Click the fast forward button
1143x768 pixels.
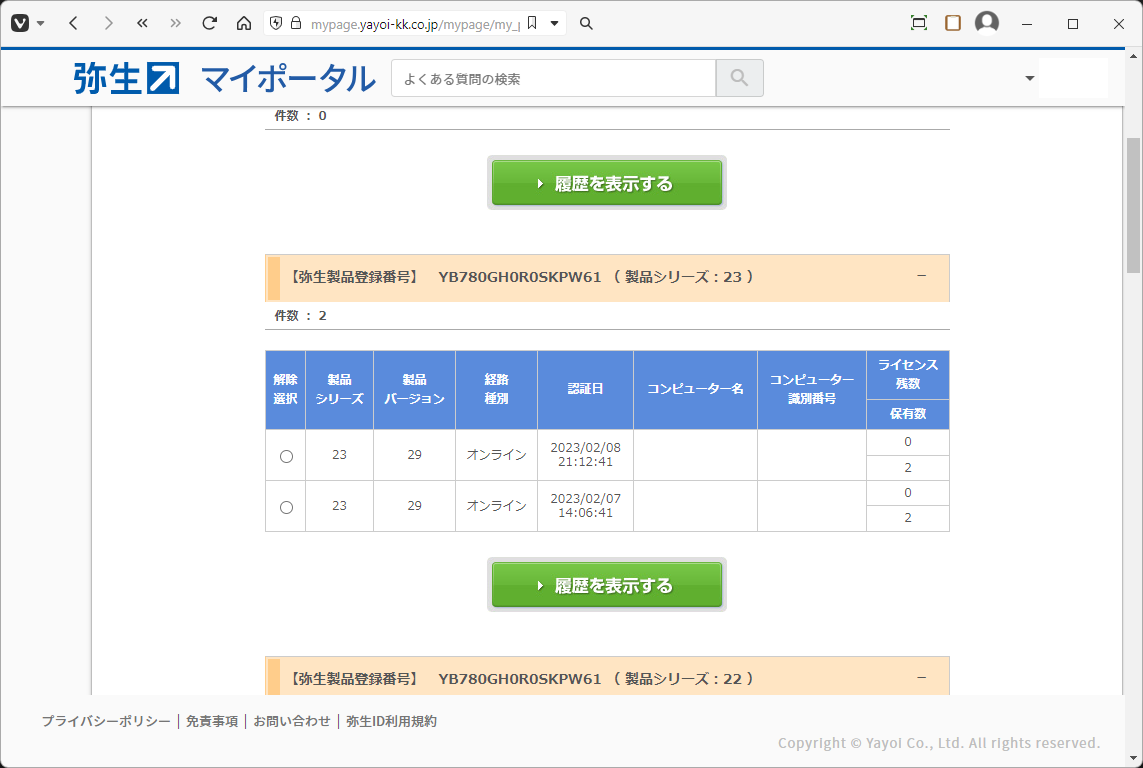(176, 23)
